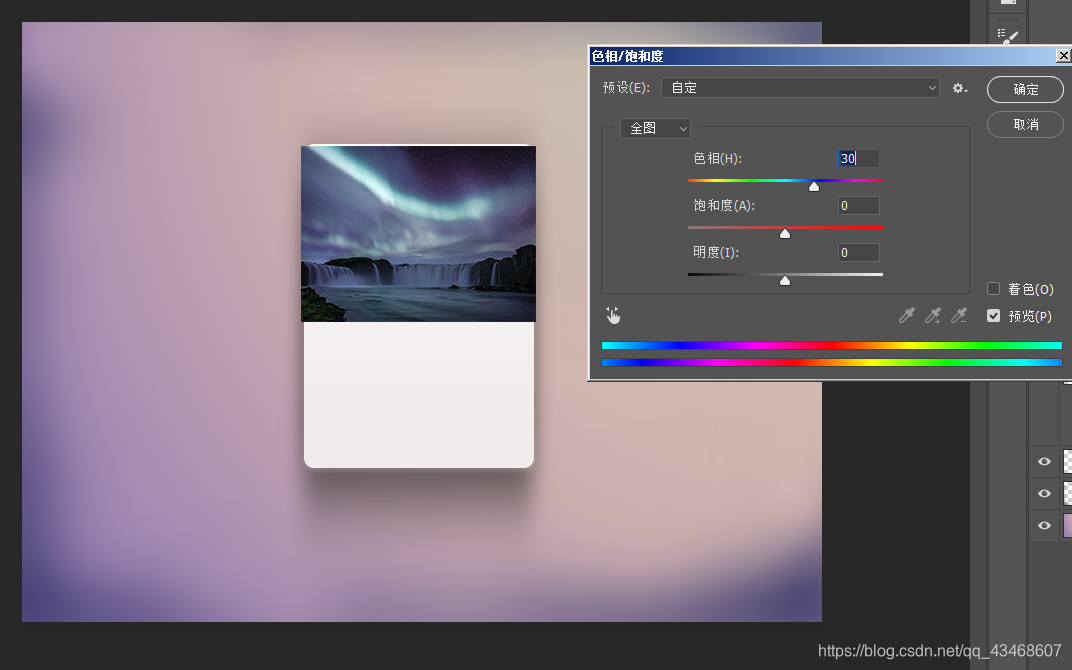Click the subtract-from-sample eyedropper icon
Screen dimensions: 1072x670
(x=958, y=315)
